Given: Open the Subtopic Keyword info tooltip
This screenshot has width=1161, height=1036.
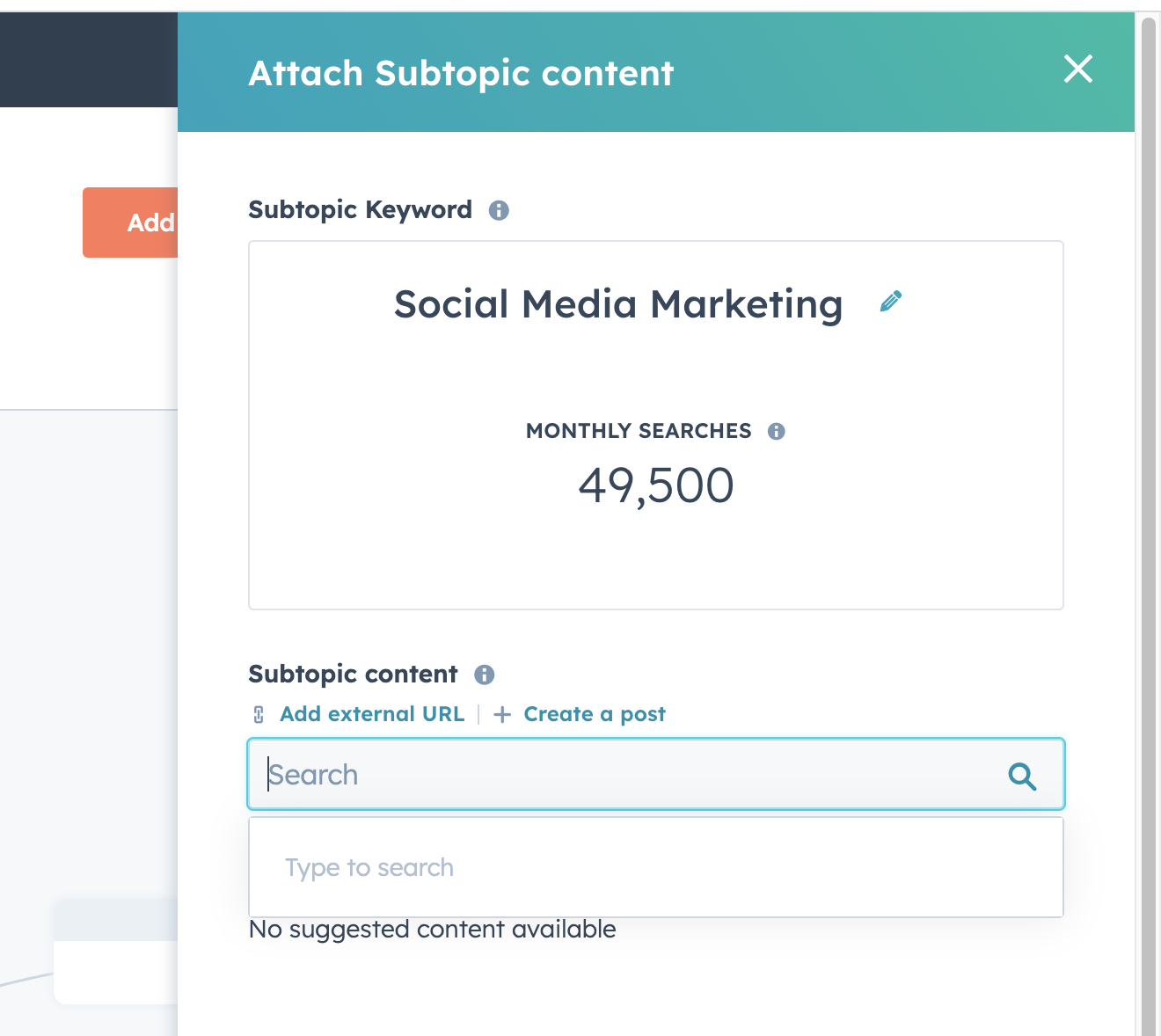Looking at the screenshot, I should tap(499, 210).
